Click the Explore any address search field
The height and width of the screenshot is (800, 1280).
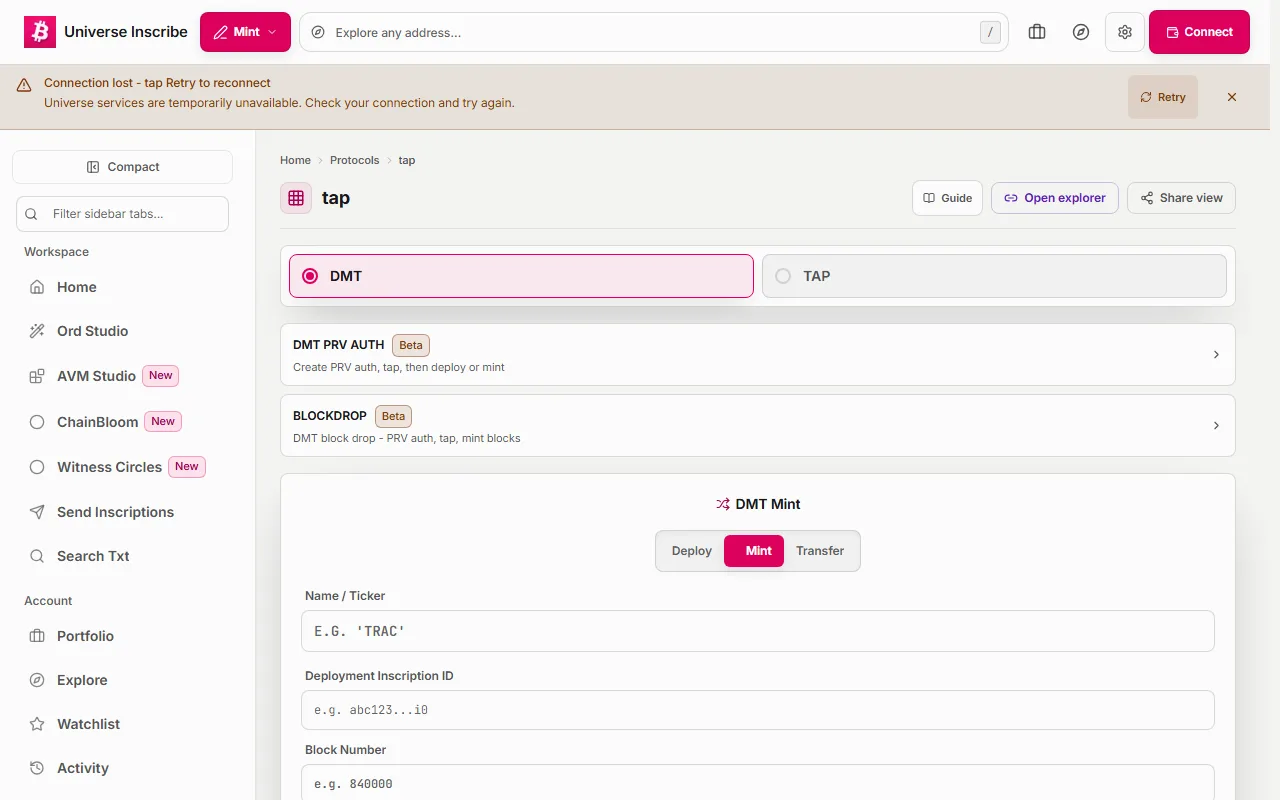click(654, 32)
